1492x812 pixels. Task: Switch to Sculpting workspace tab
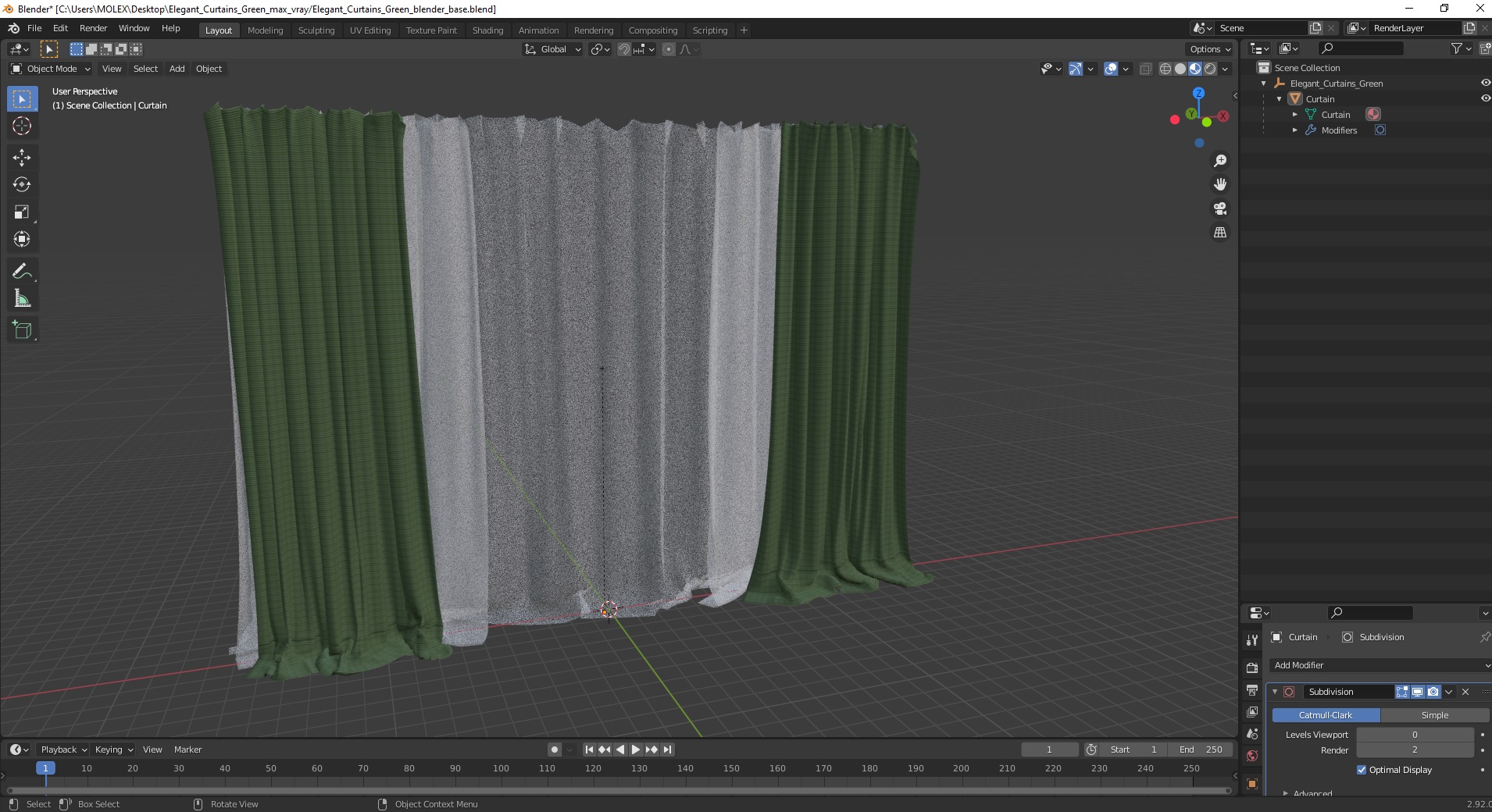tap(316, 30)
